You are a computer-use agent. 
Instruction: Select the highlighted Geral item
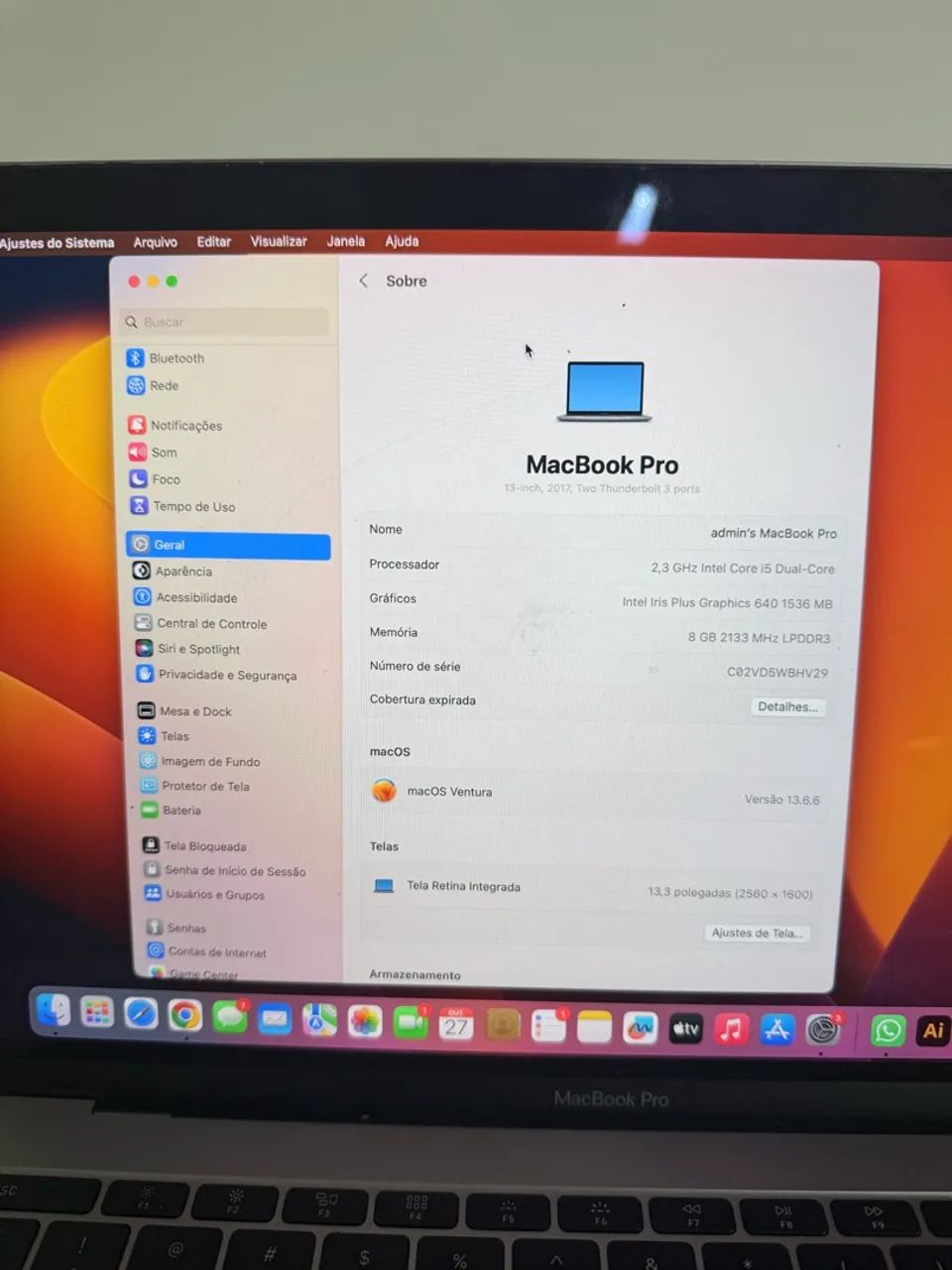(x=228, y=545)
